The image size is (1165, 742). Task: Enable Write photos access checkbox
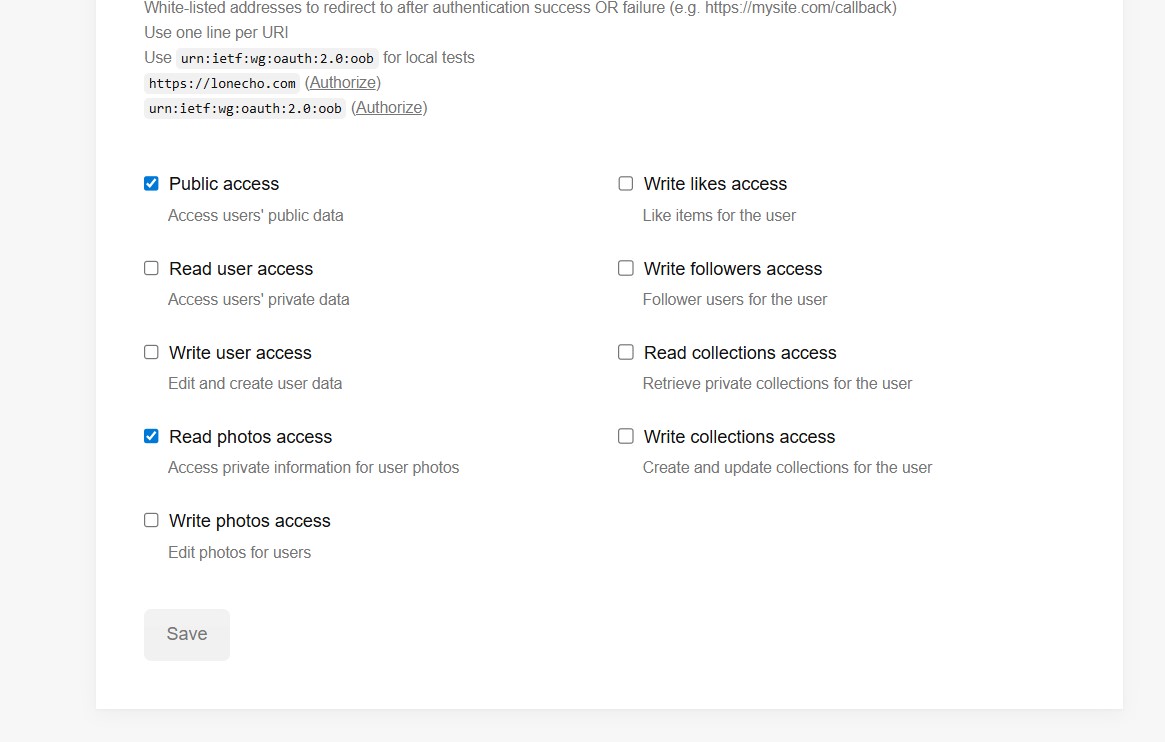coord(151,520)
